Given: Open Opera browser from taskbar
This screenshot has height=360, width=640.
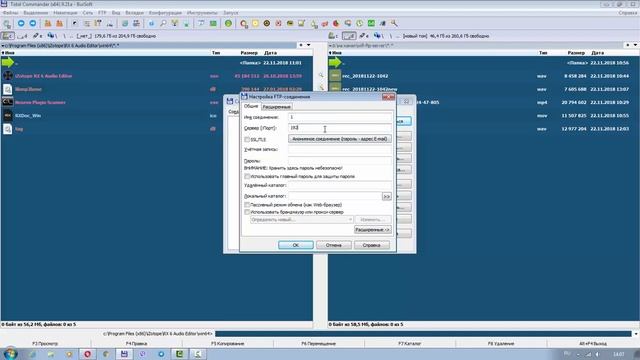Looking at the screenshot, I should point(87,354).
